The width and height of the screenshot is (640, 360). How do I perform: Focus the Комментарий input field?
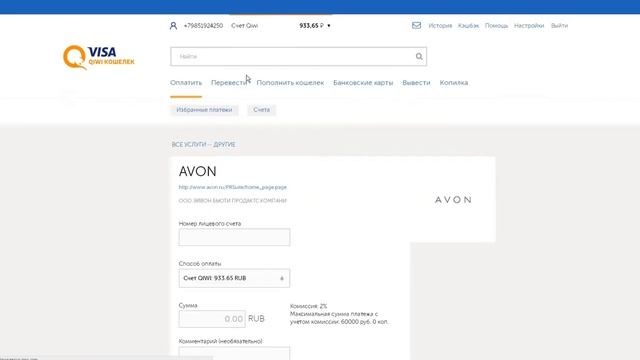click(x=234, y=353)
